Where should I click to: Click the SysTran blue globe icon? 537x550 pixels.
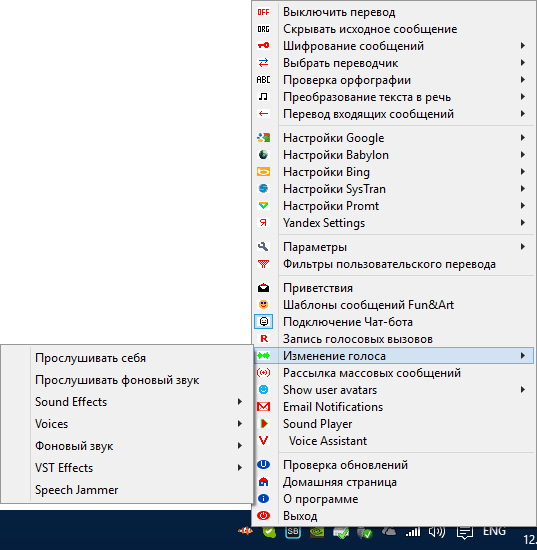pos(263,188)
